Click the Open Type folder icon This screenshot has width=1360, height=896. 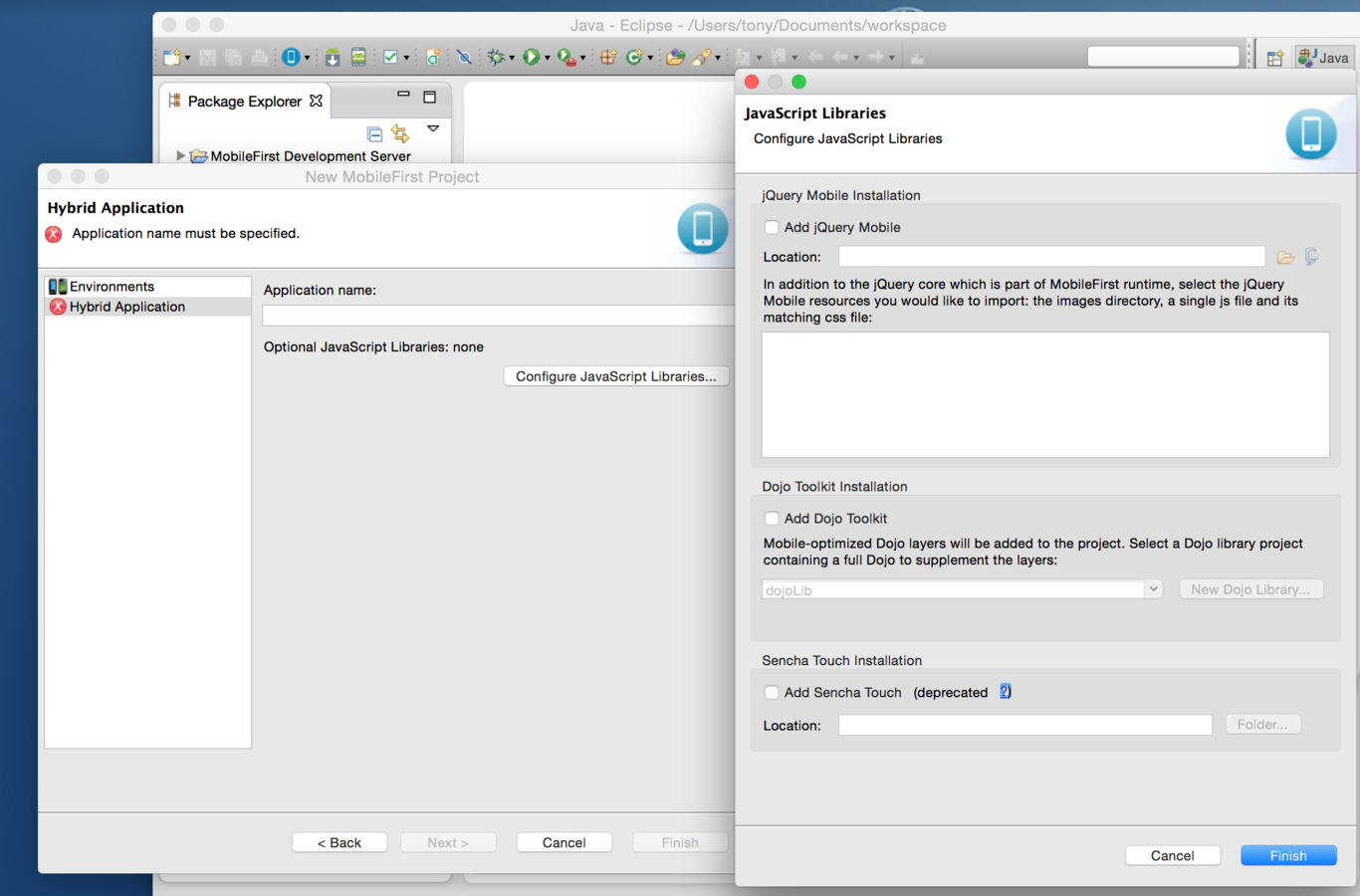[675, 58]
